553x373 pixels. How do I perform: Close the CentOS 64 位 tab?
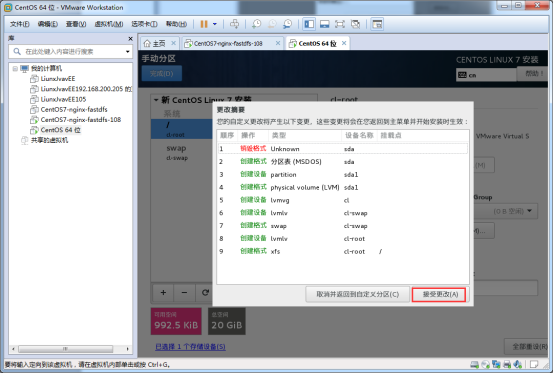pyautogui.click(x=344, y=43)
